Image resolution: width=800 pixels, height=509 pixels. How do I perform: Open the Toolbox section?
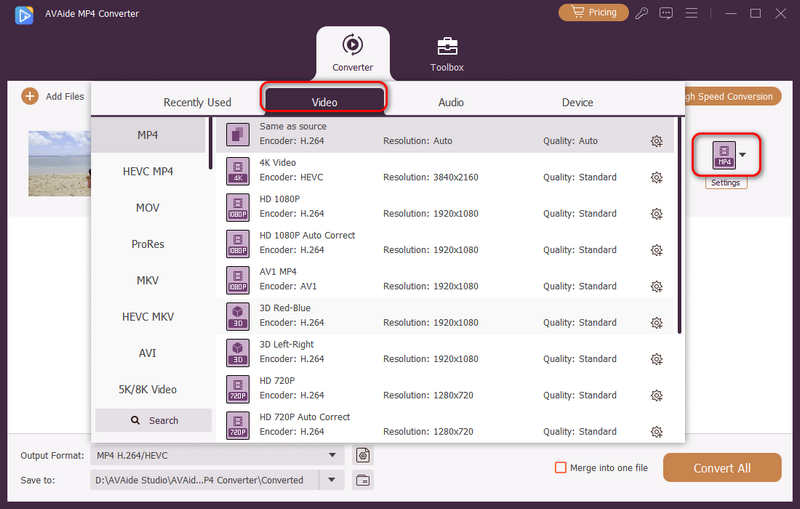pyautogui.click(x=447, y=54)
